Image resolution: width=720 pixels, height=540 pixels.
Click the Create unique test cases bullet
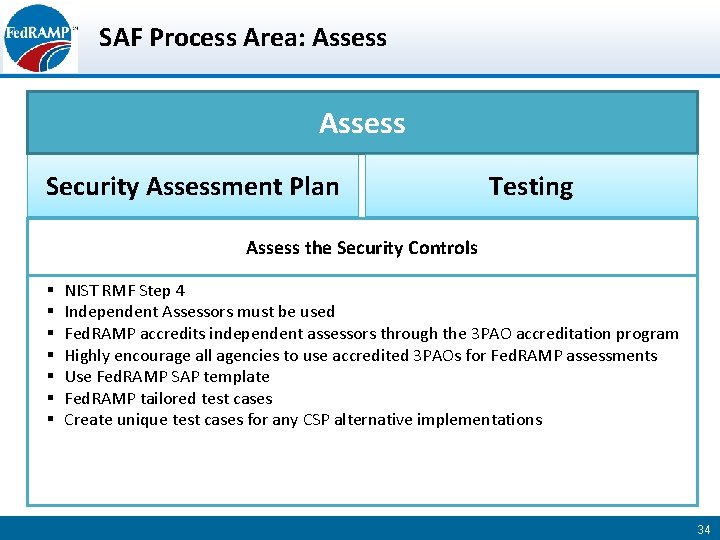pyautogui.click(x=304, y=420)
